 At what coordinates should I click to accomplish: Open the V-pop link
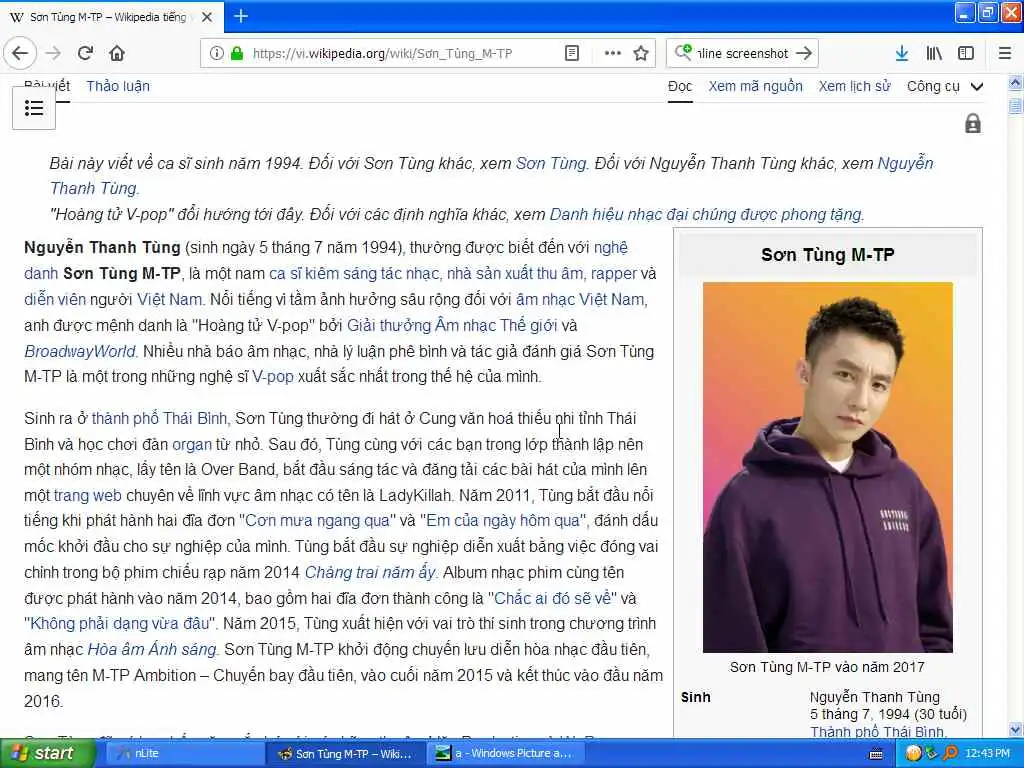coord(273,377)
